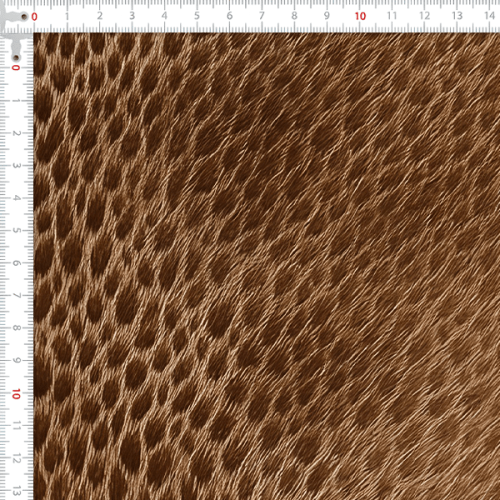The width and height of the screenshot is (500, 500).
Task: Select the 5 mark on the vertical ruler
Action: click(16, 231)
